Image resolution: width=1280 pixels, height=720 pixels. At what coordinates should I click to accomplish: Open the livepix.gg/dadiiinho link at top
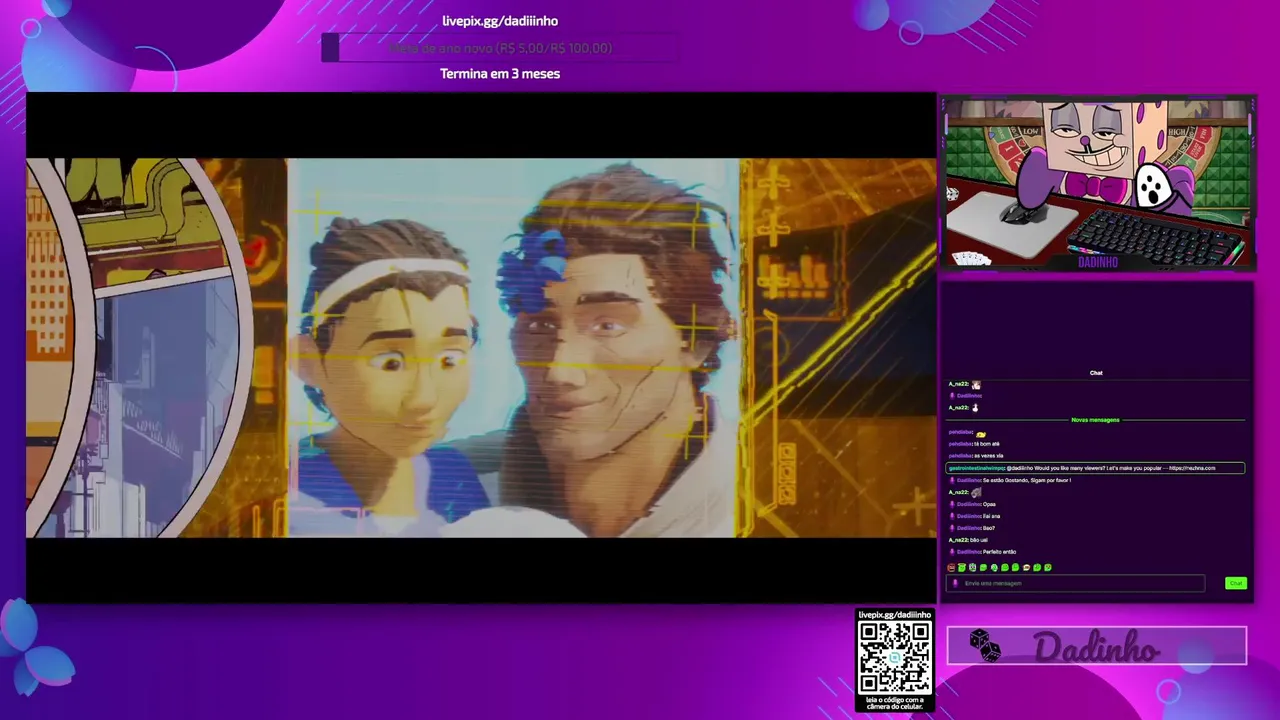500,21
